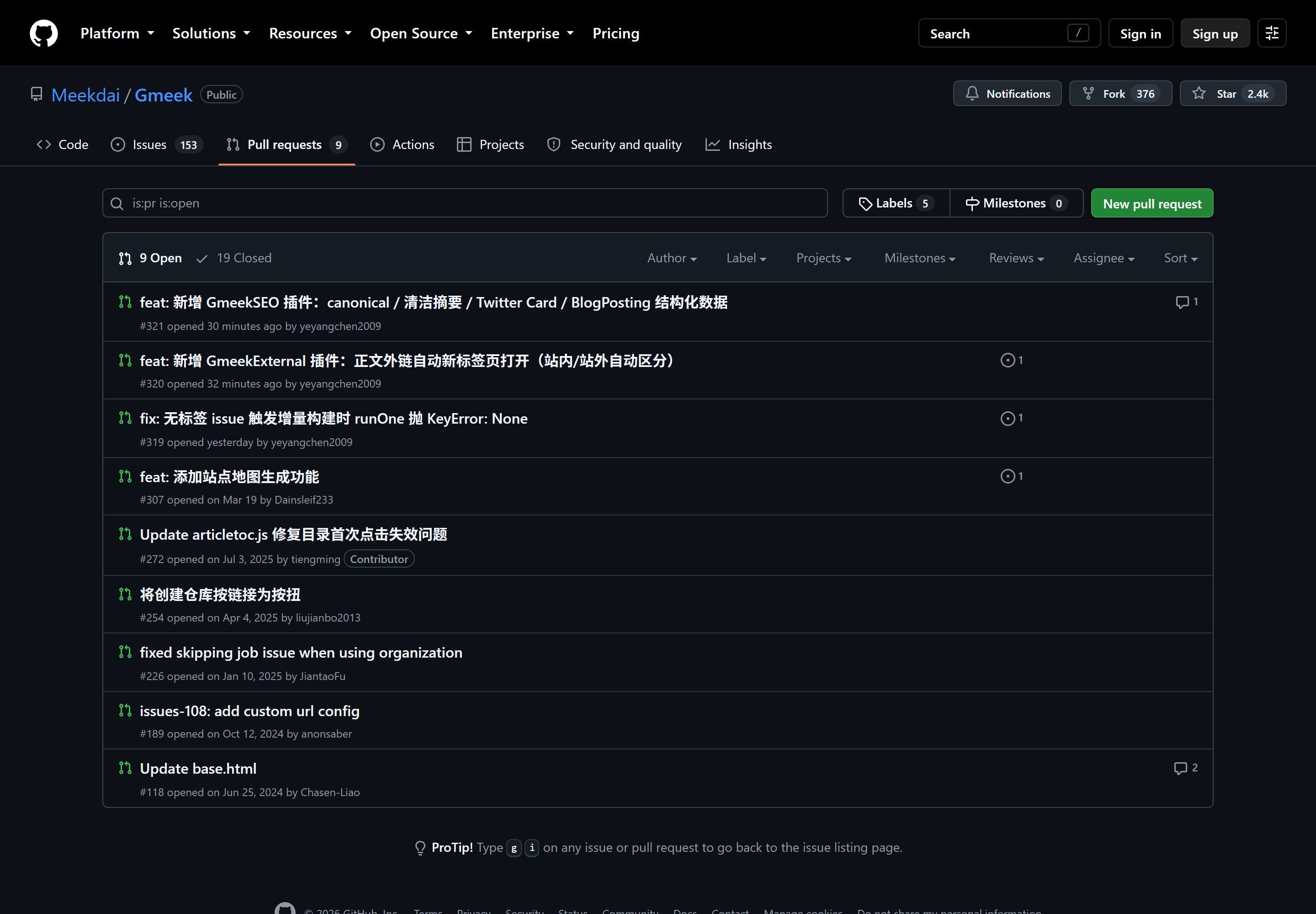Switch to the Issues tab
This screenshot has height=914, width=1316.
click(x=156, y=144)
